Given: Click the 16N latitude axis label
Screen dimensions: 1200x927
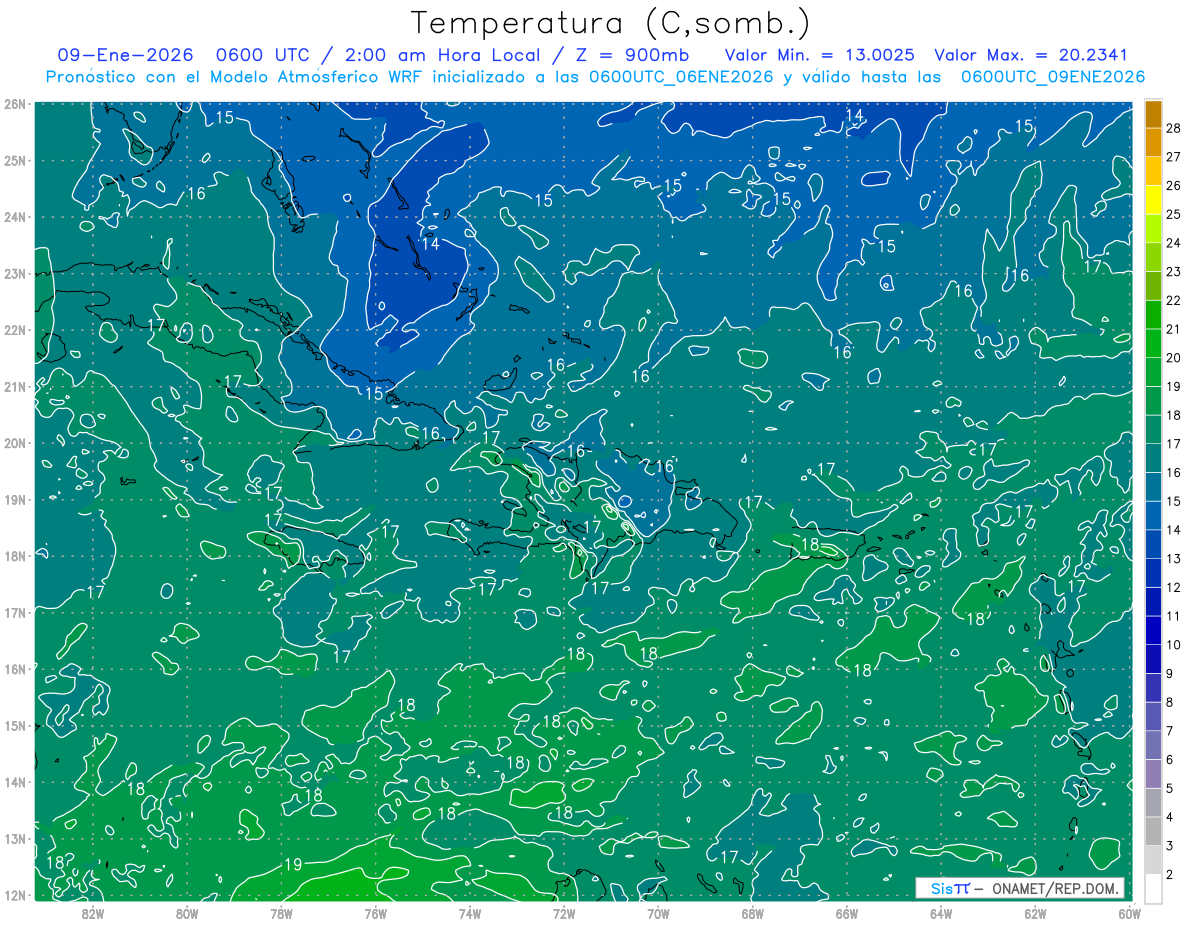Looking at the screenshot, I should tap(14, 669).
